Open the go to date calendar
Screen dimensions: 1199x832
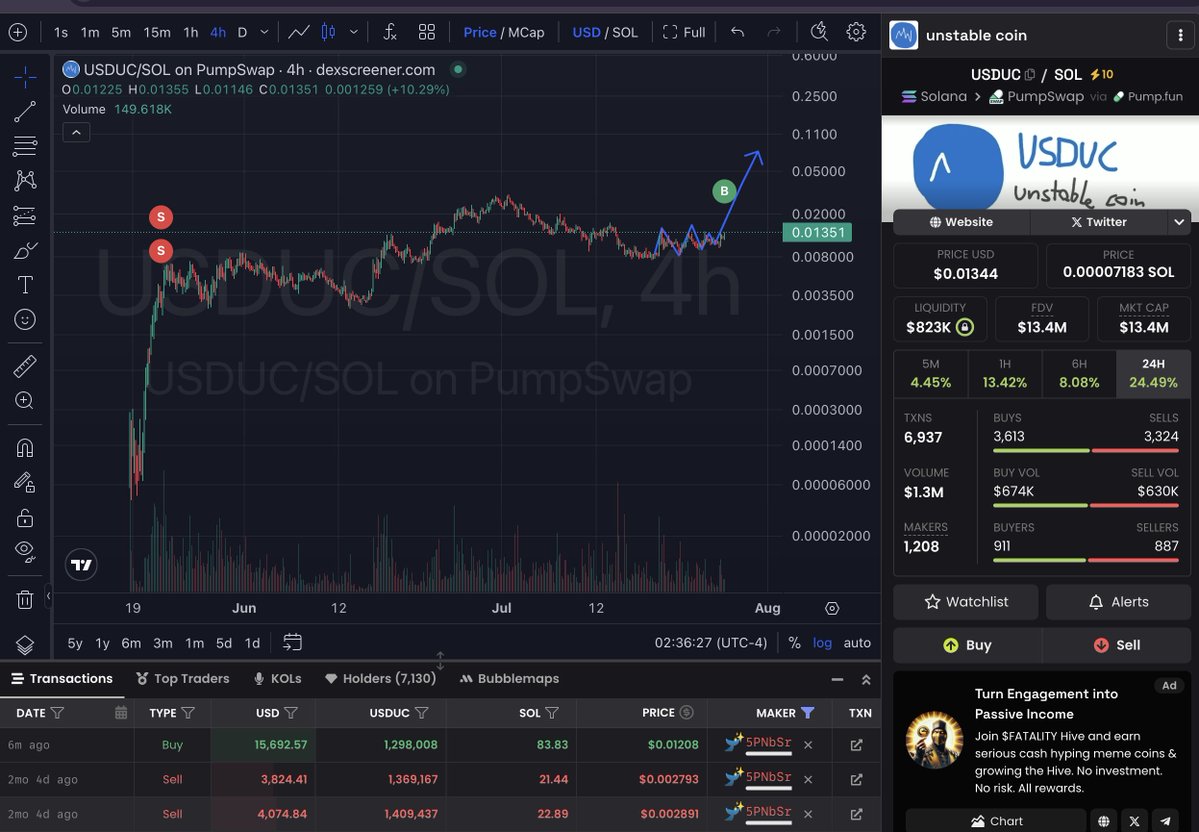pyautogui.click(x=292, y=642)
